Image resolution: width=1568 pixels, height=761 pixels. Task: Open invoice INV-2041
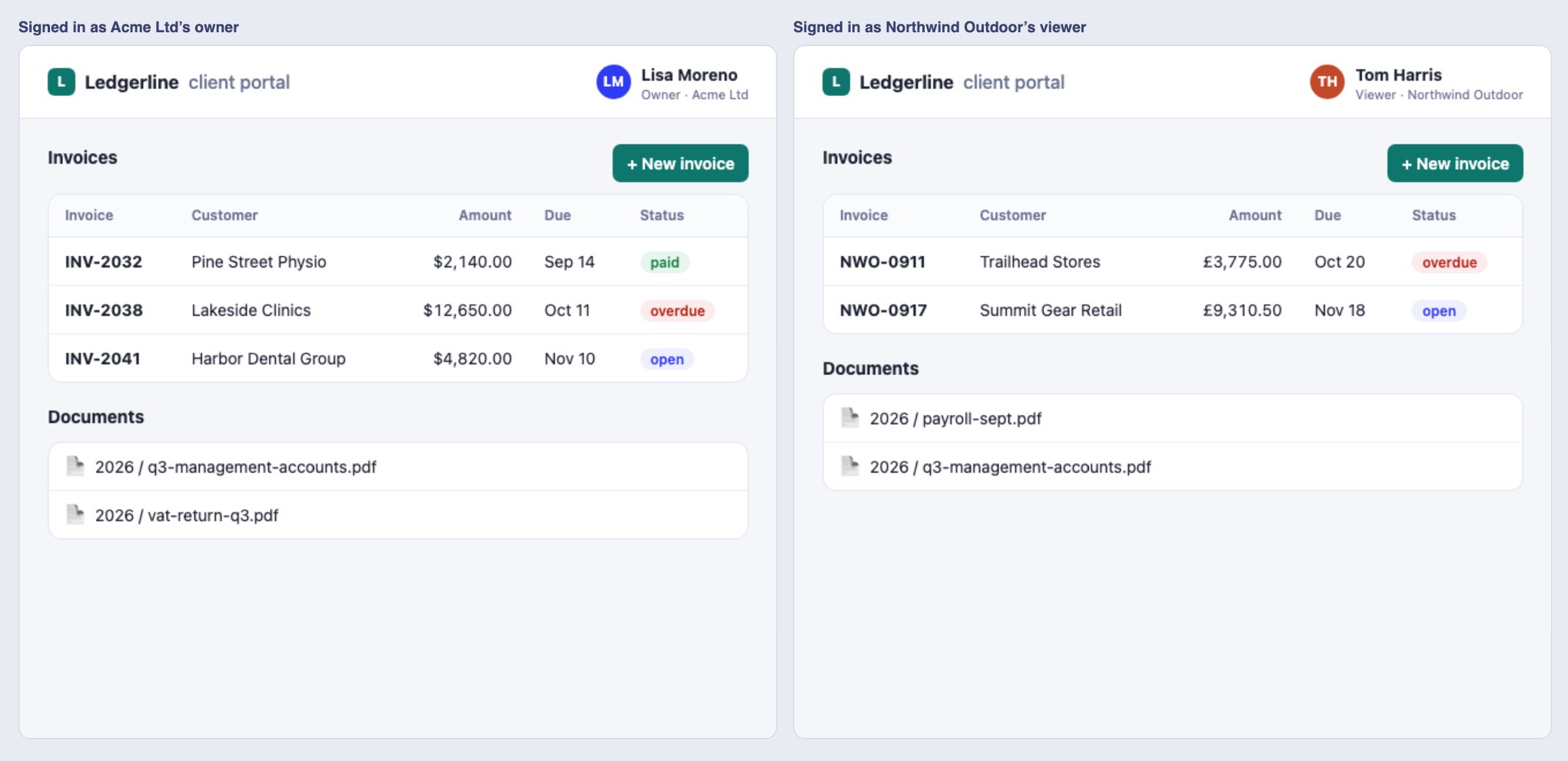coord(103,359)
